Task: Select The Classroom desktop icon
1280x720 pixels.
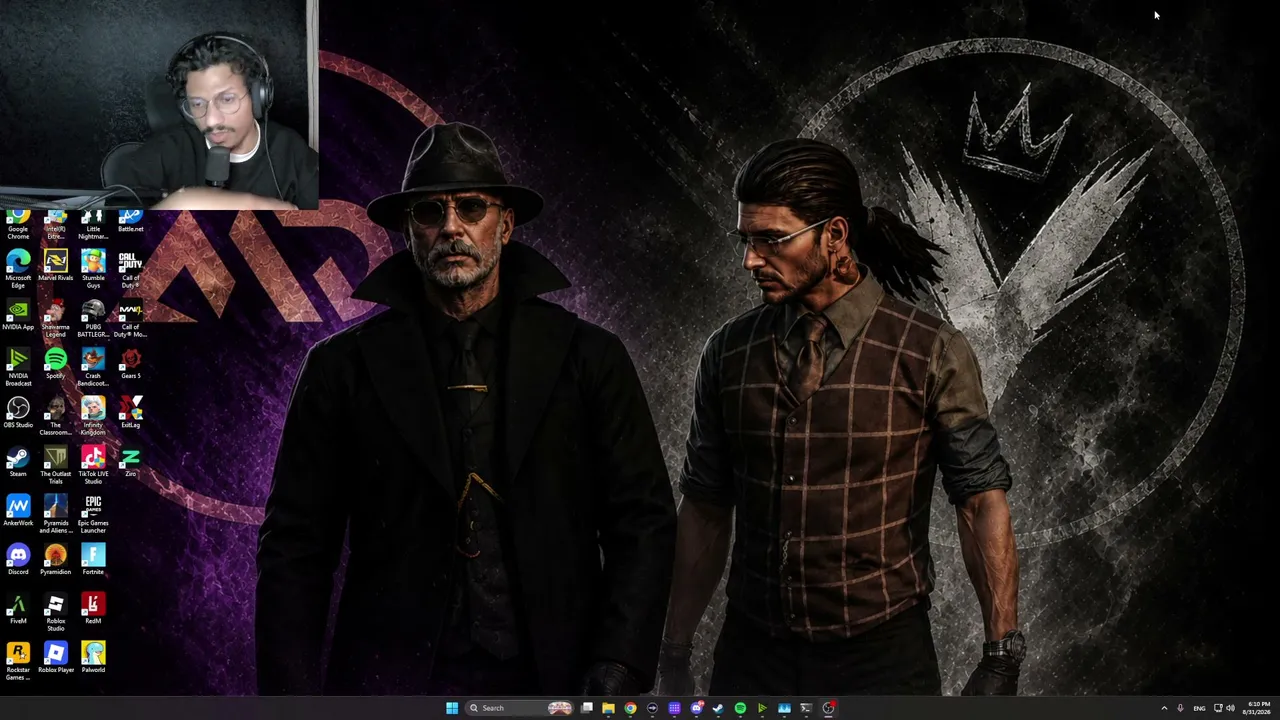Action: pyautogui.click(x=55, y=416)
